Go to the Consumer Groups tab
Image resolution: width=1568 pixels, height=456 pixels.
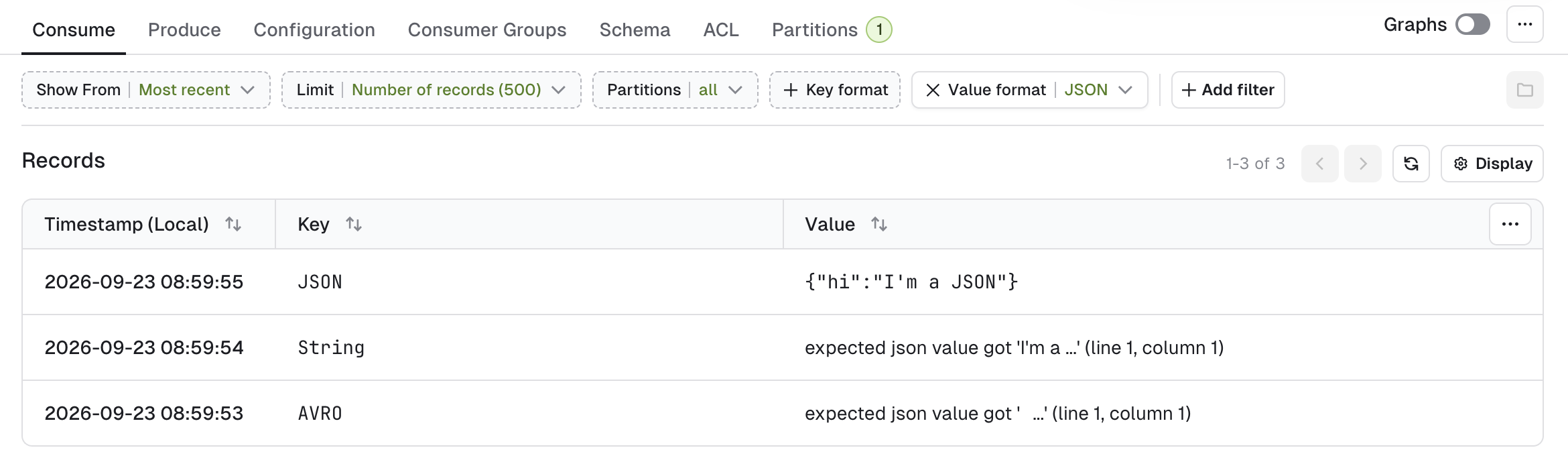(487, 30)
